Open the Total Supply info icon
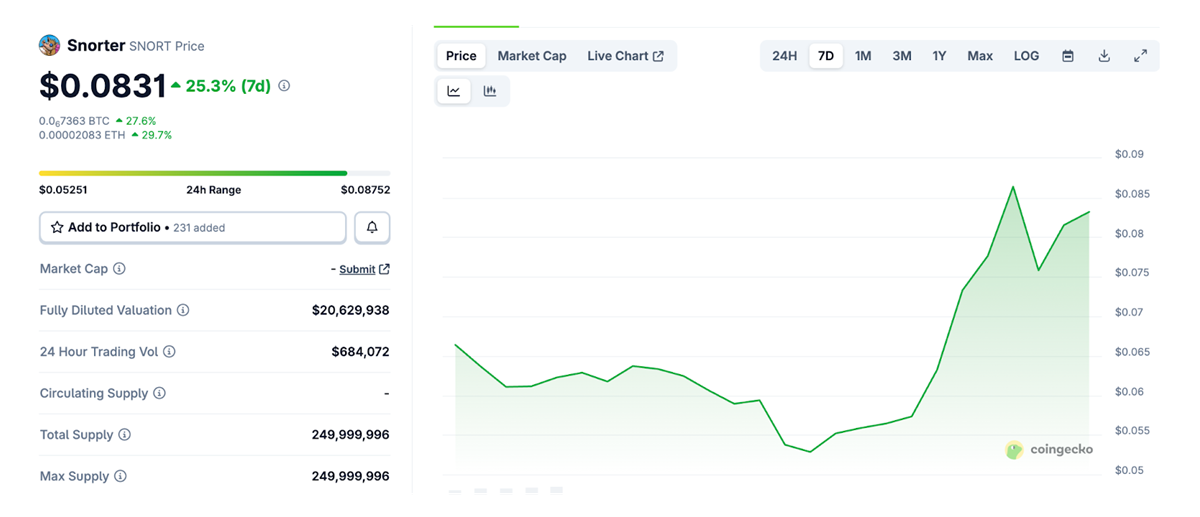Viewport: 1200px width, 517px height. pos(125,435)
